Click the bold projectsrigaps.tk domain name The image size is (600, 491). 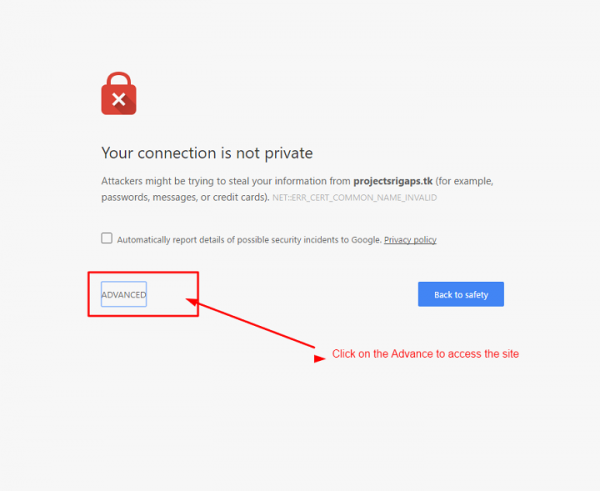click(394, 181)
